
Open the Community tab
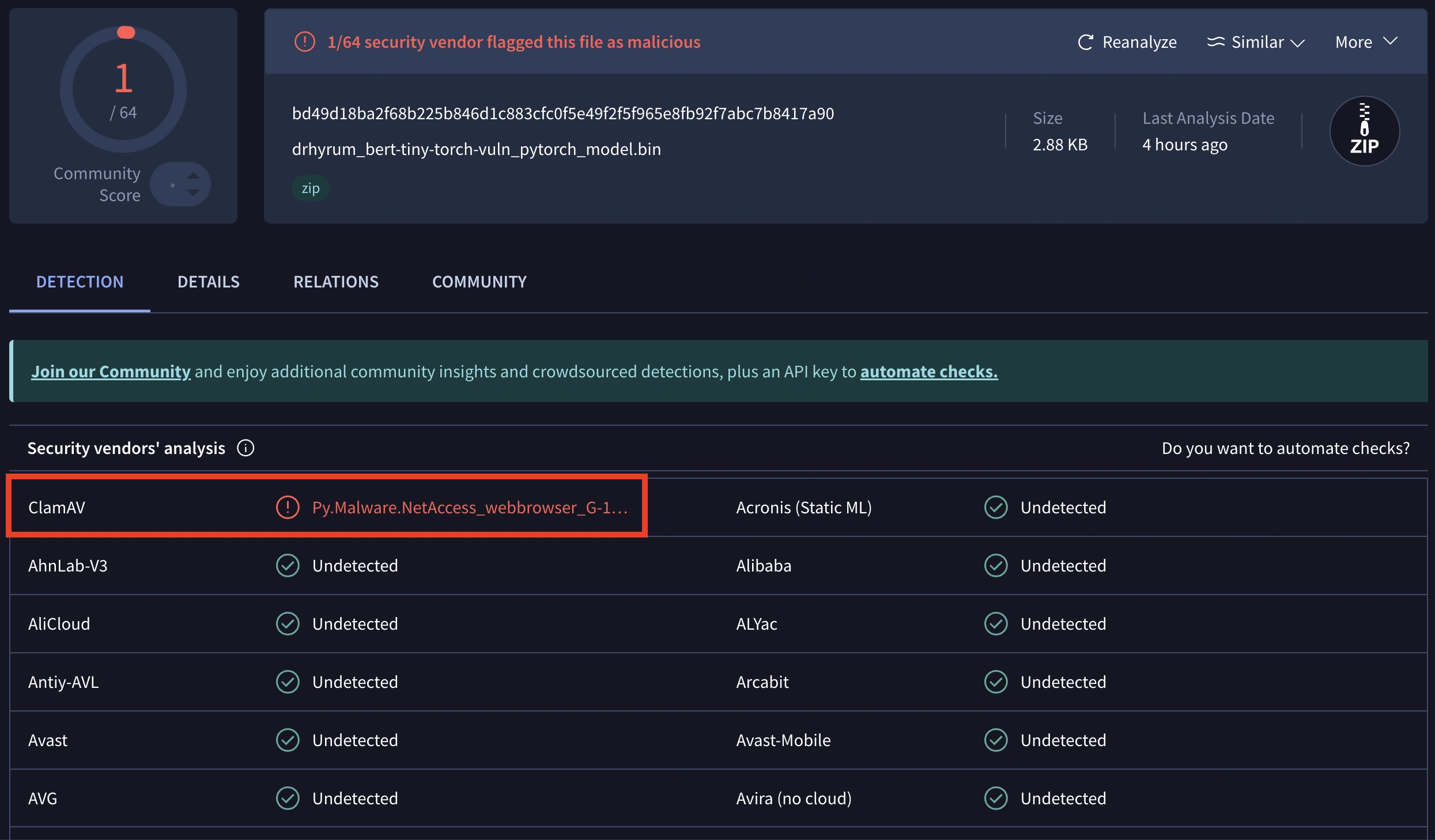(479, 282)
